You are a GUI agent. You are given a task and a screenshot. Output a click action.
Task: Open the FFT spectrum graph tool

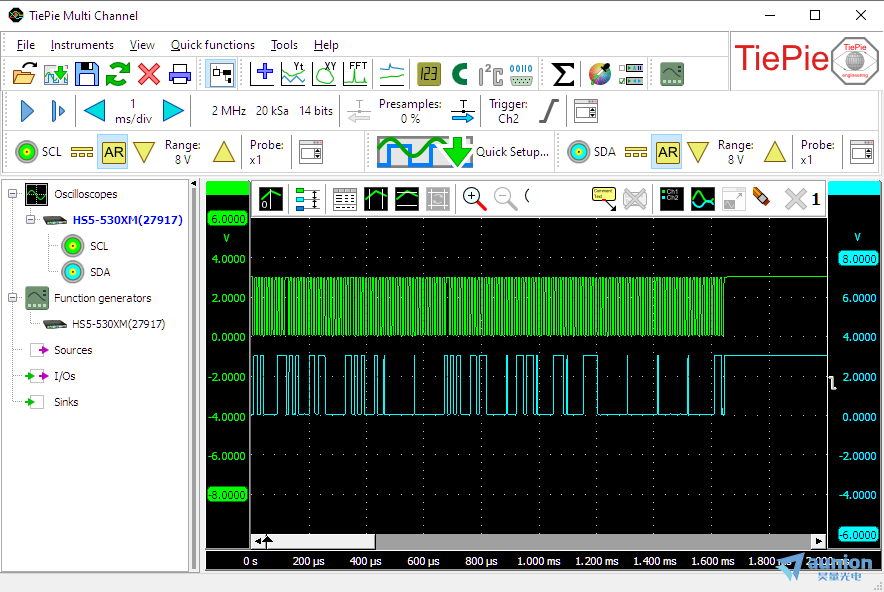pos(356,74)
